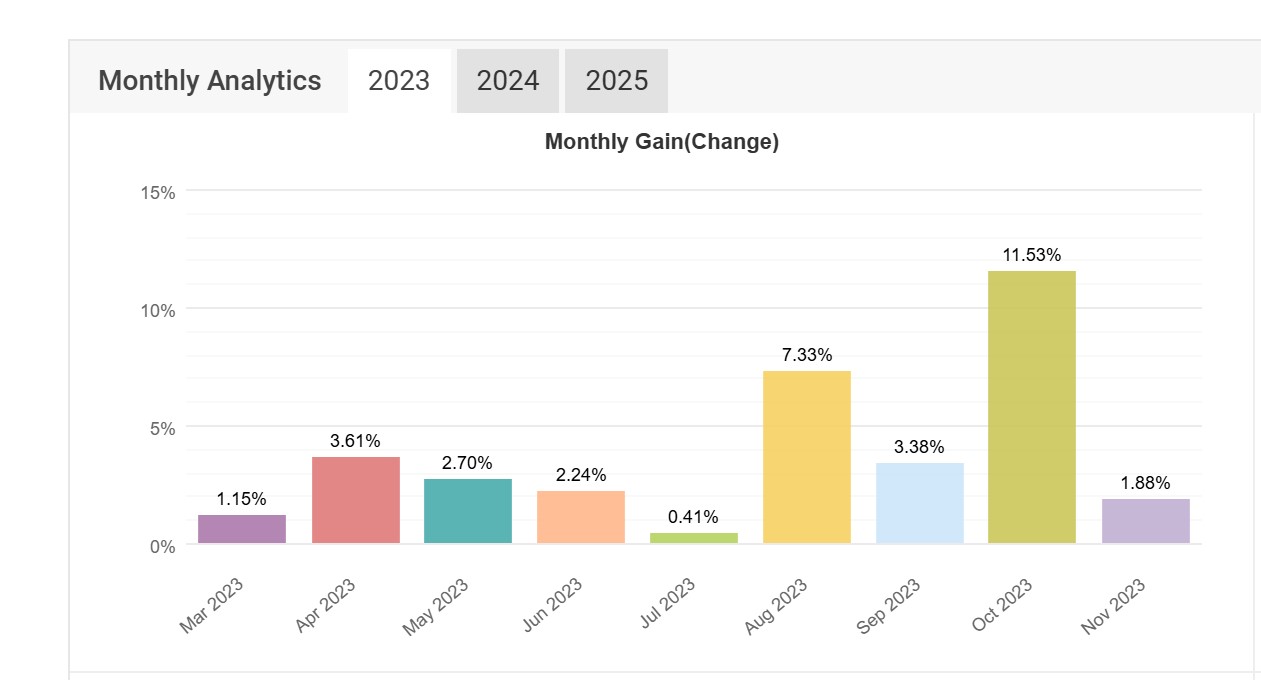Select the Oct 2023 bar showing 11.53%
The height and width of the screenshot is (680, 1261).
[1032, 405]
